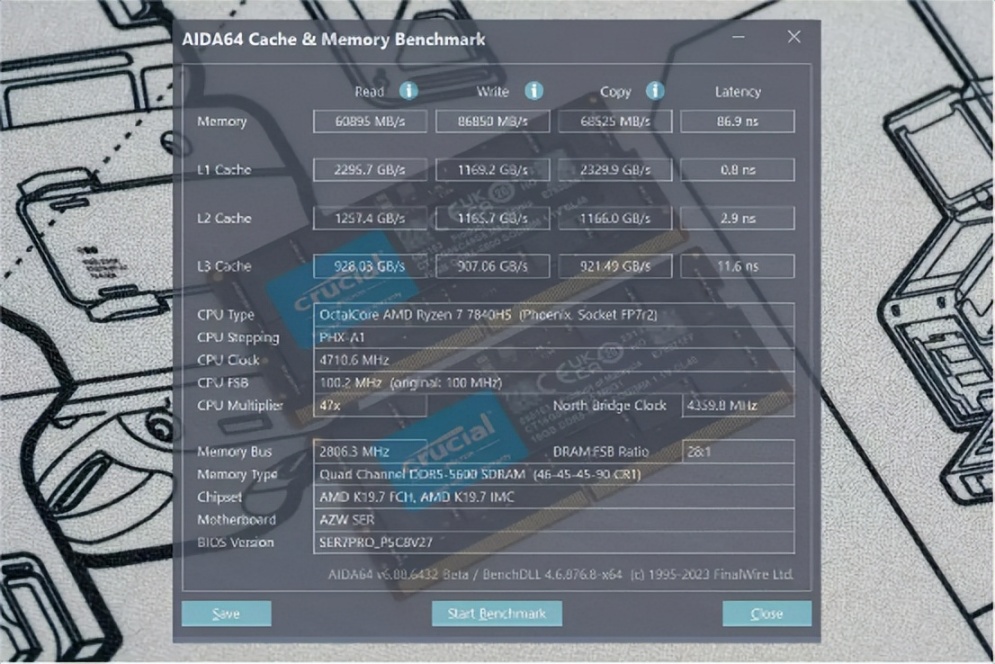Click the CPU Clock label
The image size is (995, 664).
point(228,360)
